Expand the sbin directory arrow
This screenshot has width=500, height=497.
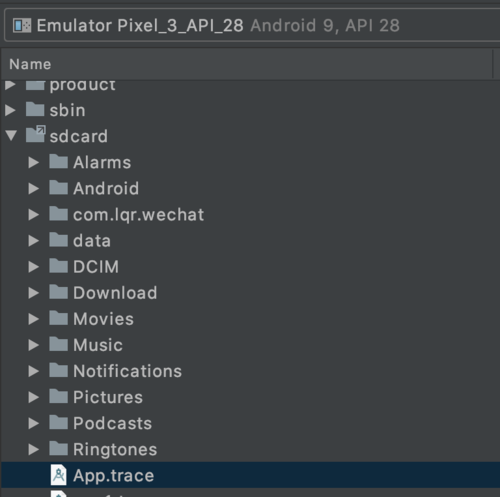[x=10, y=110]
